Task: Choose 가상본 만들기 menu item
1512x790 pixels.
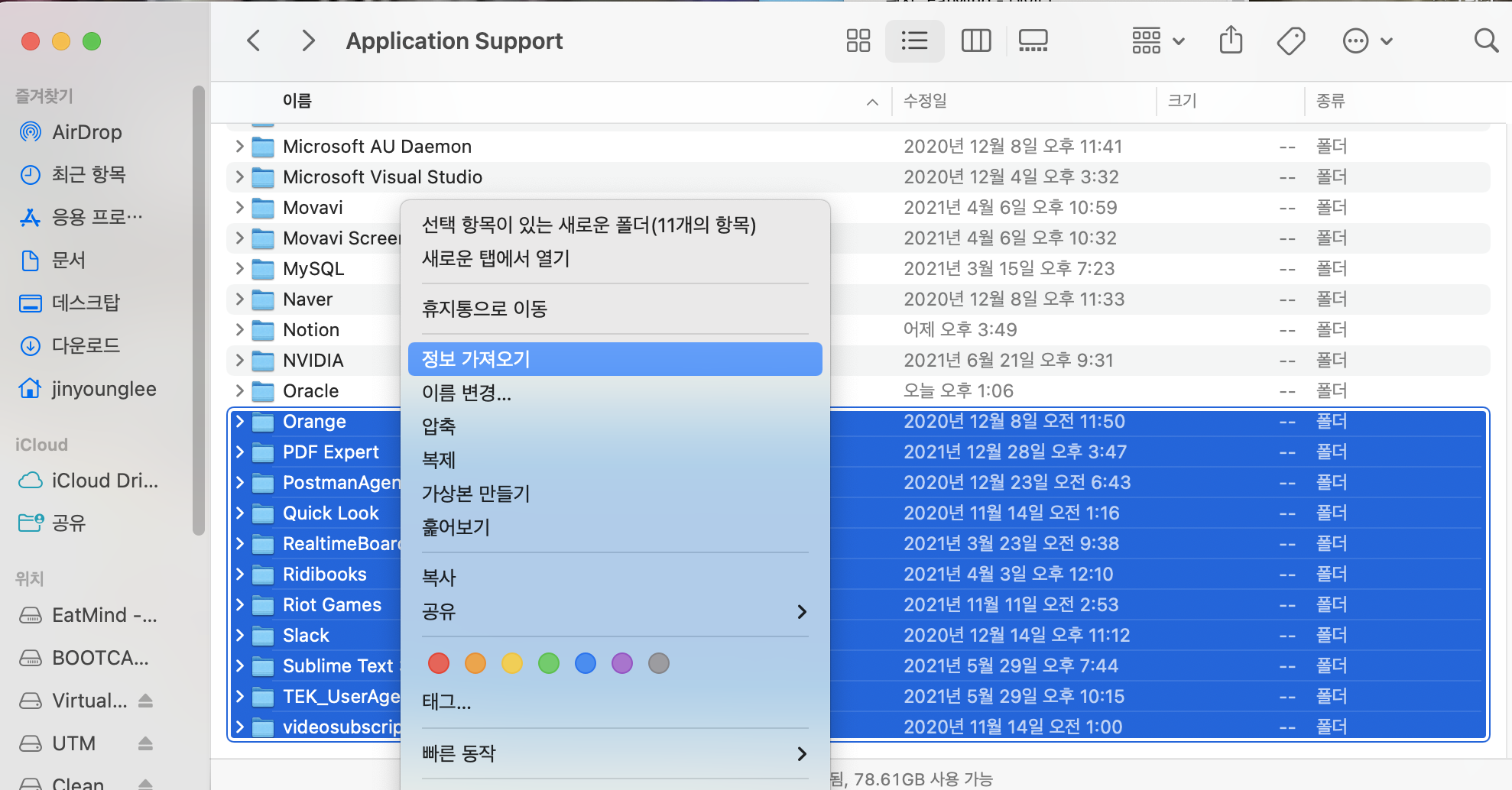Action: tap(615, 494)
